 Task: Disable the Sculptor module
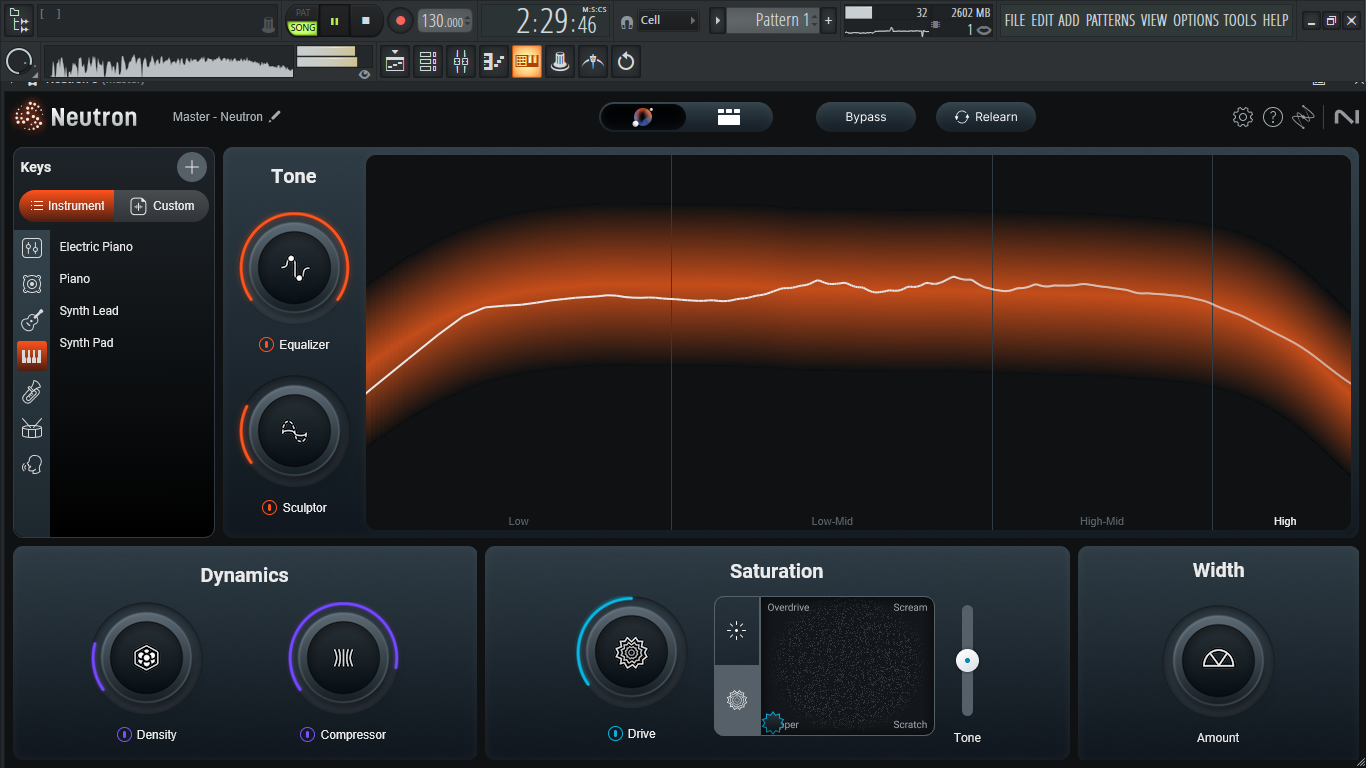pyautogui.click(x=269, y=508)
